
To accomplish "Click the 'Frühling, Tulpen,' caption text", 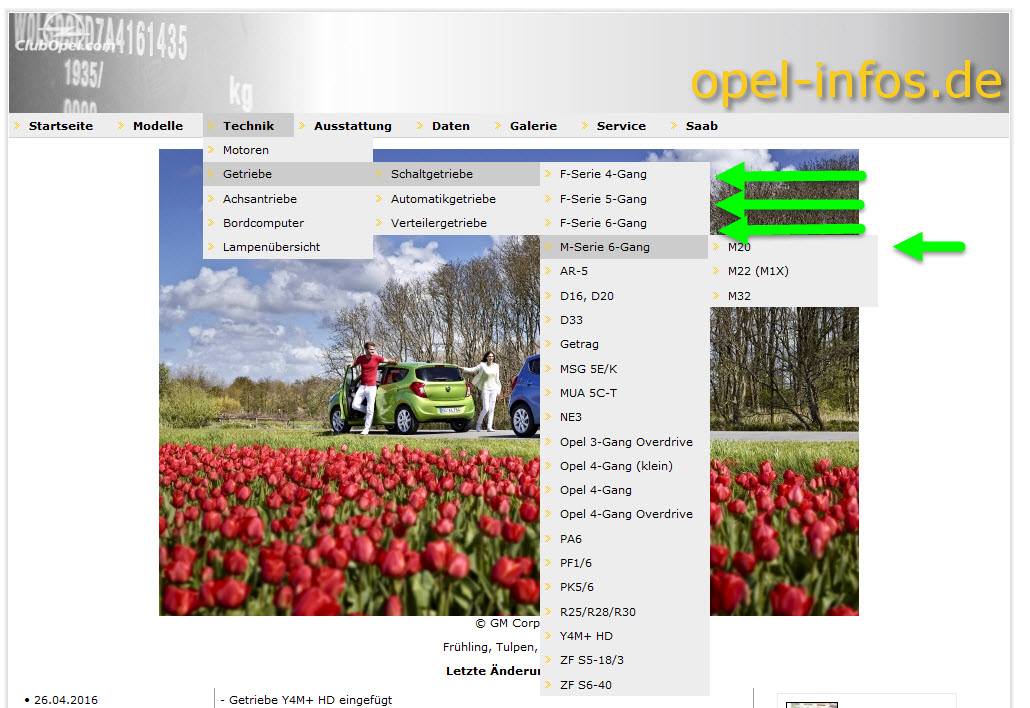I will (x=490, y=647).
